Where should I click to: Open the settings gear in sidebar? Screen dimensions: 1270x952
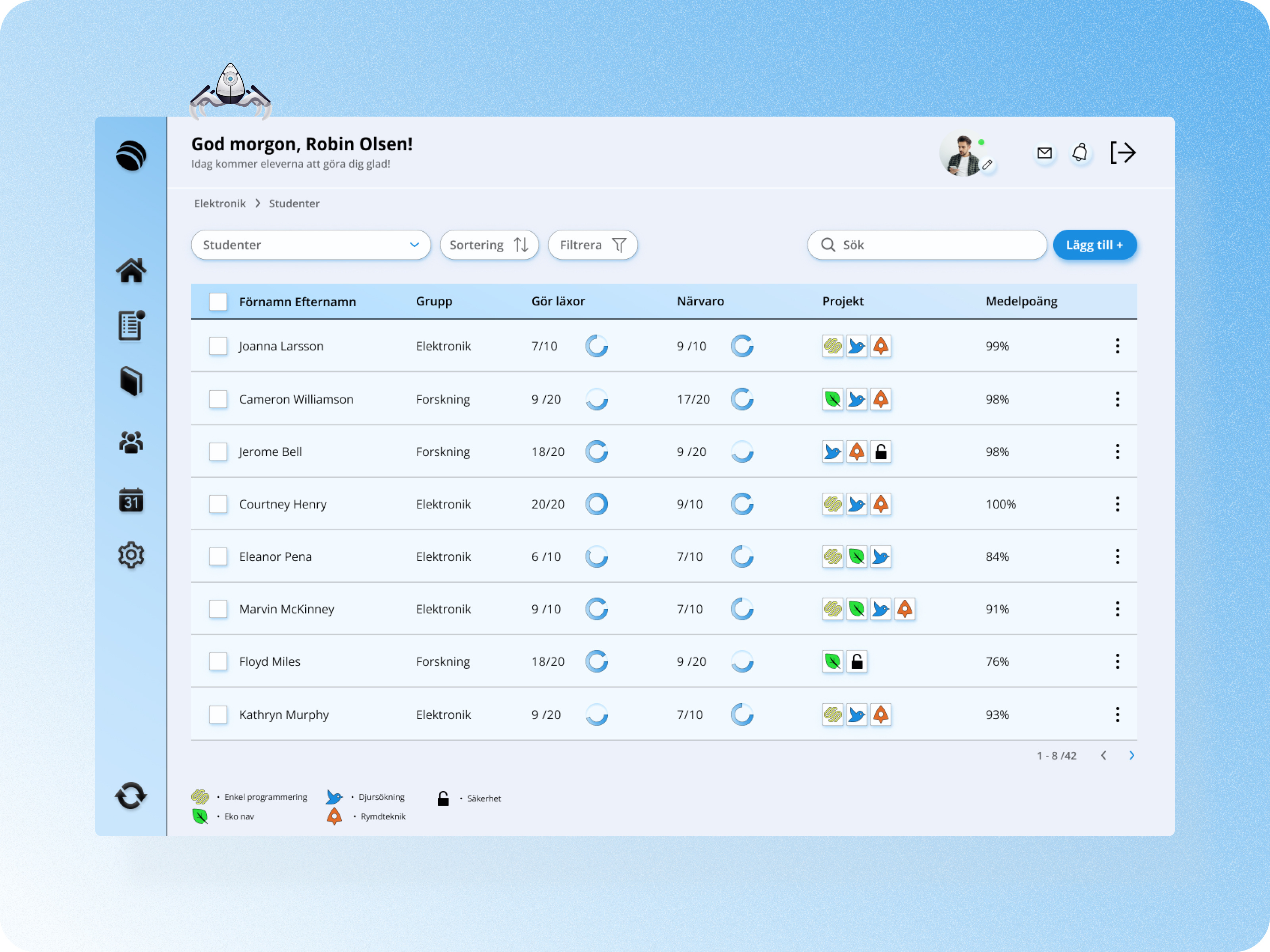point(131,555)
